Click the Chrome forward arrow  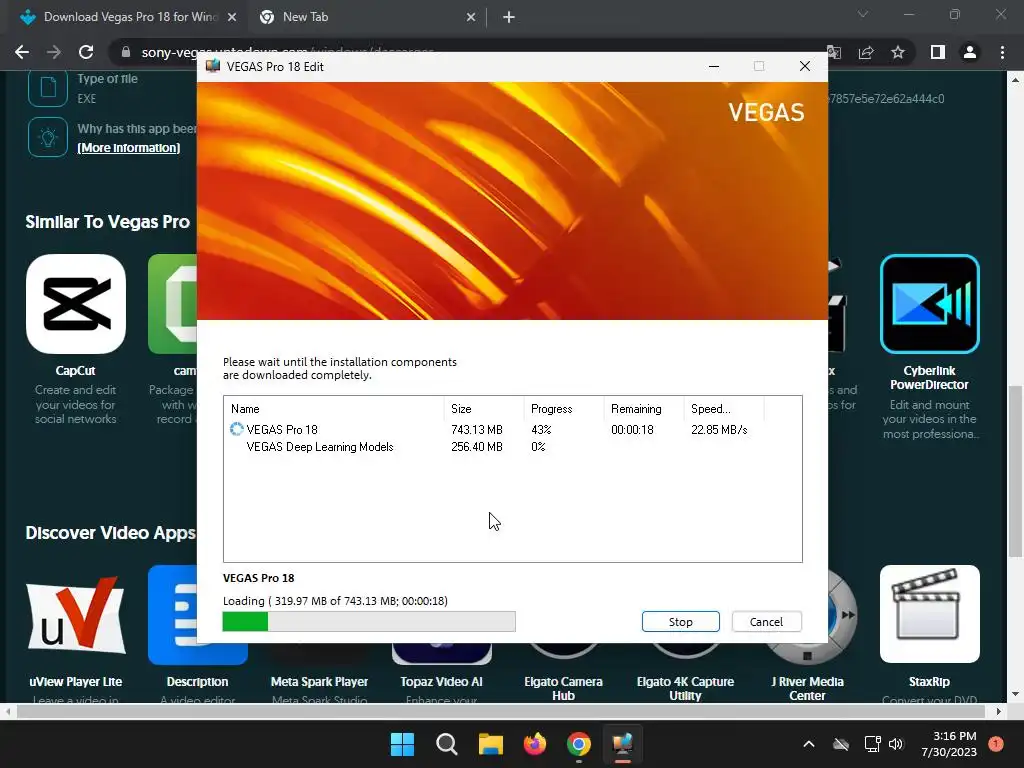[x=54, y=52]
